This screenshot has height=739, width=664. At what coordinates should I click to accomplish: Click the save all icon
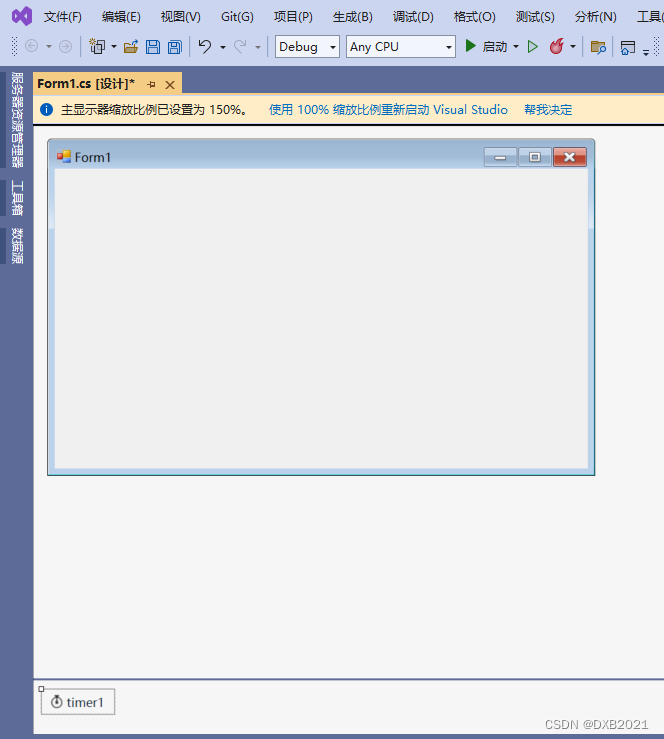point(175,47)
